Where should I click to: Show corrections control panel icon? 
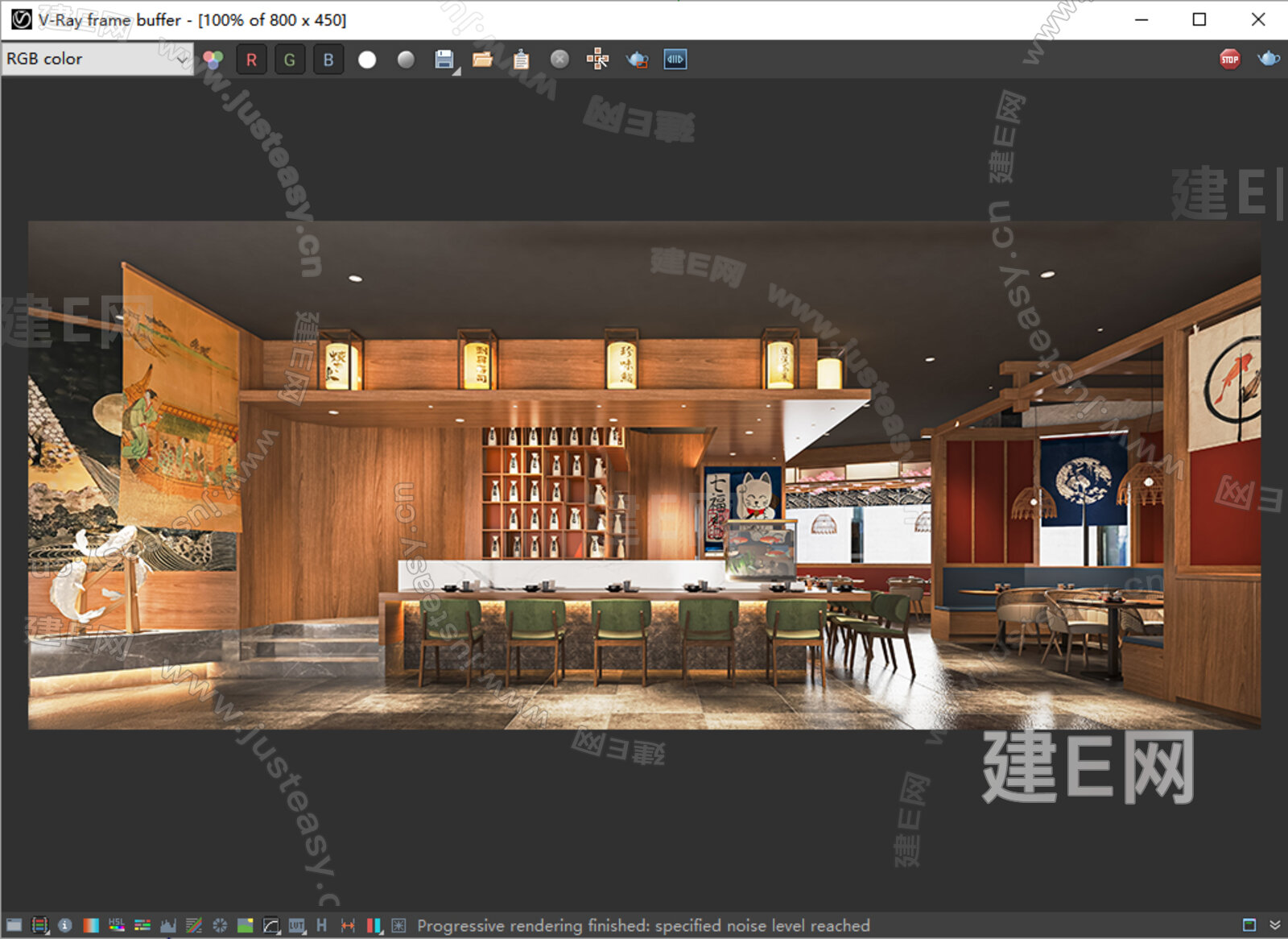tap(14, 925)
